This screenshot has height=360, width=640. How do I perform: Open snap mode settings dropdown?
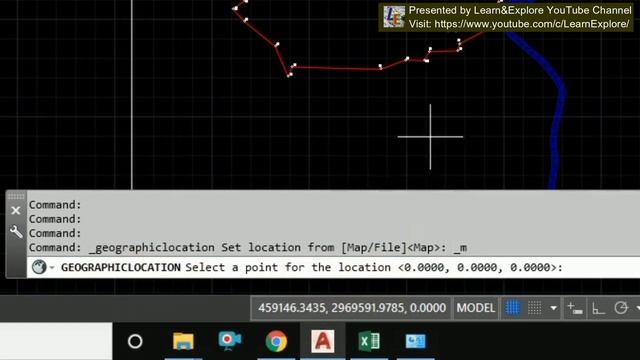[x=553, y=308]
